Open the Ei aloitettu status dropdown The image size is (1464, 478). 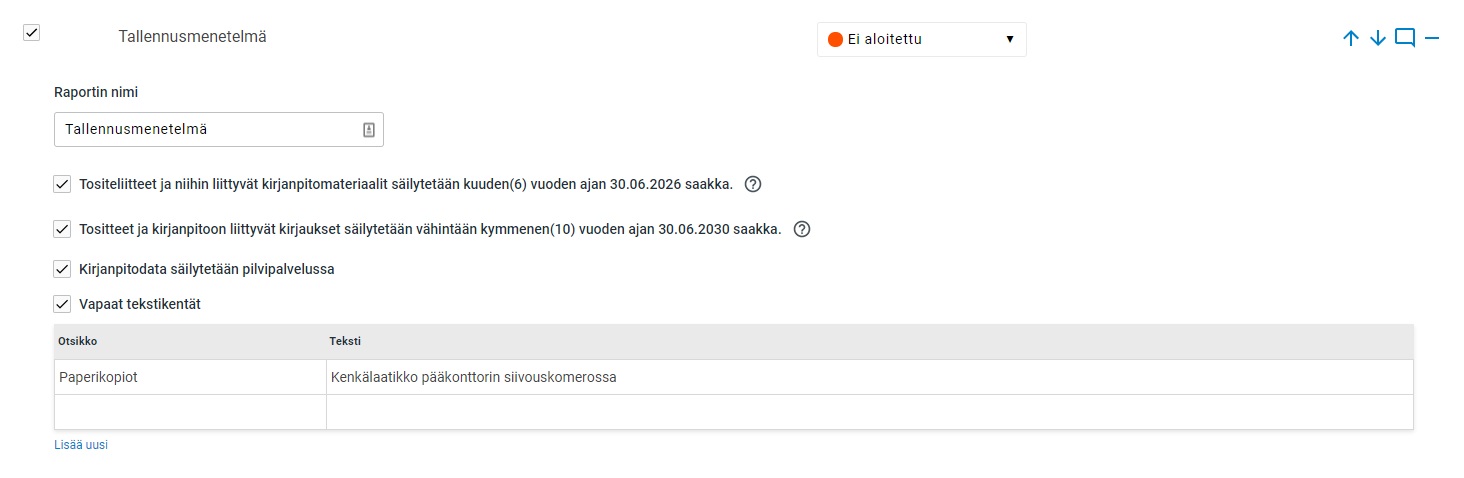click(922, 40)
